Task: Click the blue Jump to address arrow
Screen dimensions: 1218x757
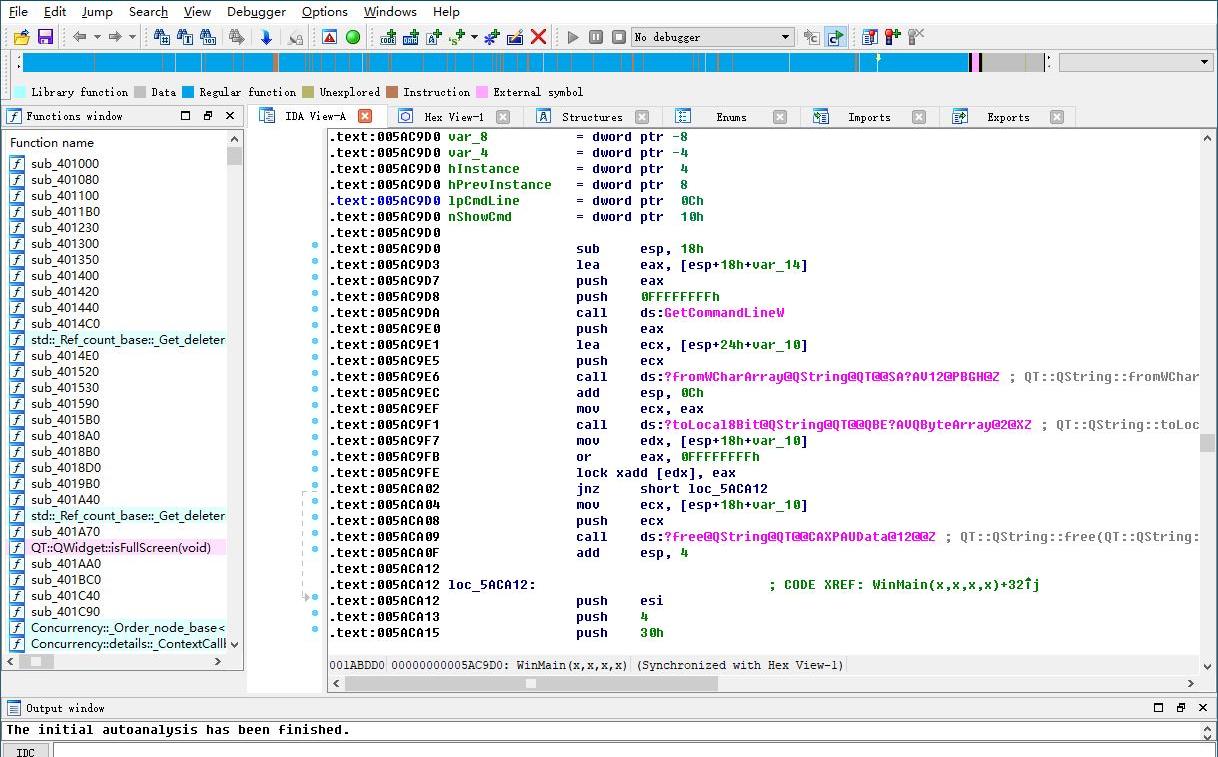Action: coord(266,37)
